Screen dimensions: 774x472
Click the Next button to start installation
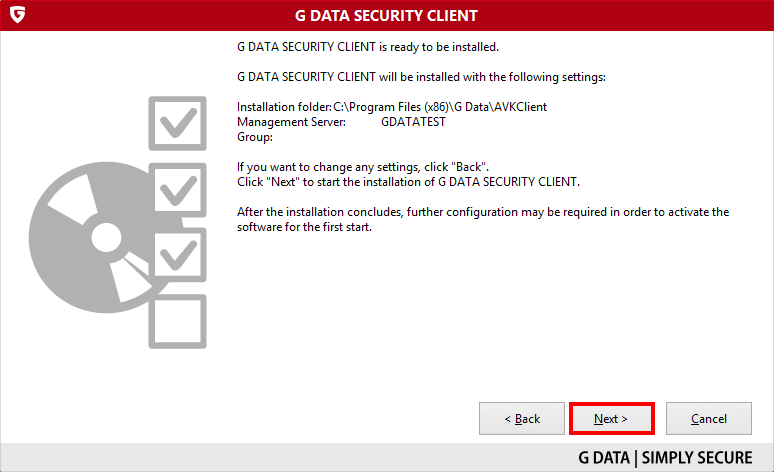(612, 419)
